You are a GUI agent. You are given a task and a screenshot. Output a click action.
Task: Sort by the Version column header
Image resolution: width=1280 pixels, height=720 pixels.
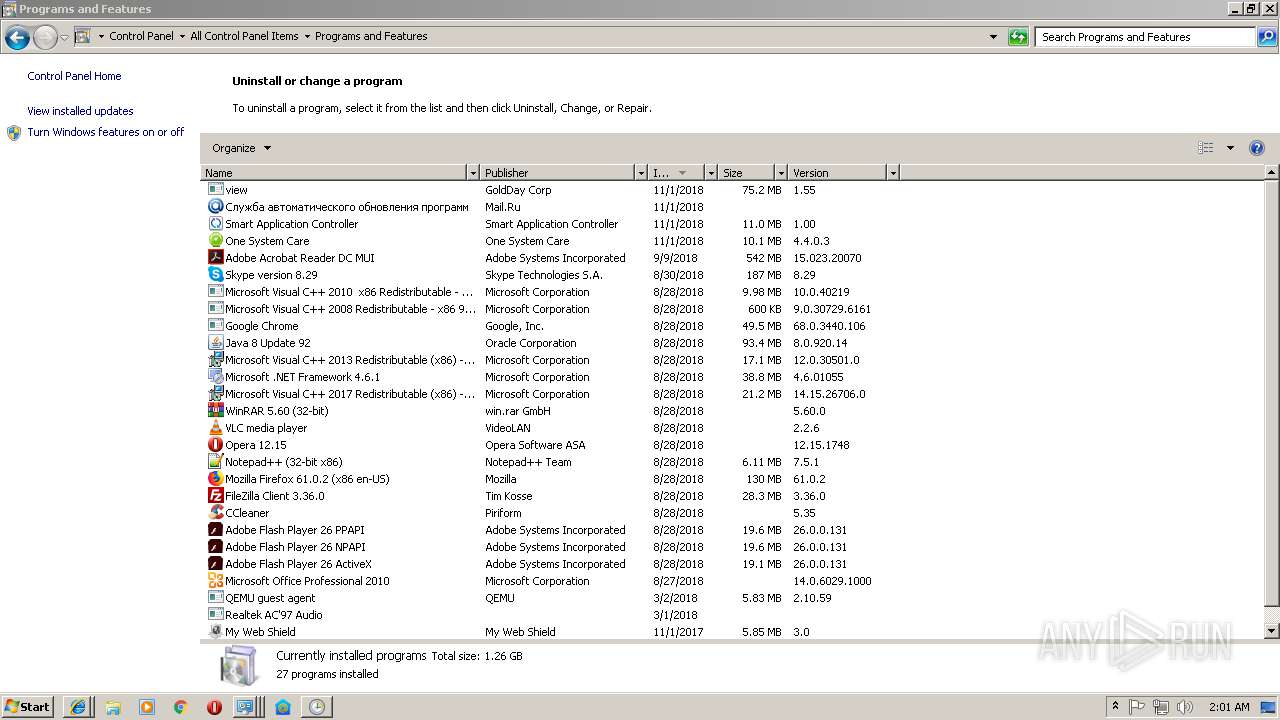pos(837,173)
